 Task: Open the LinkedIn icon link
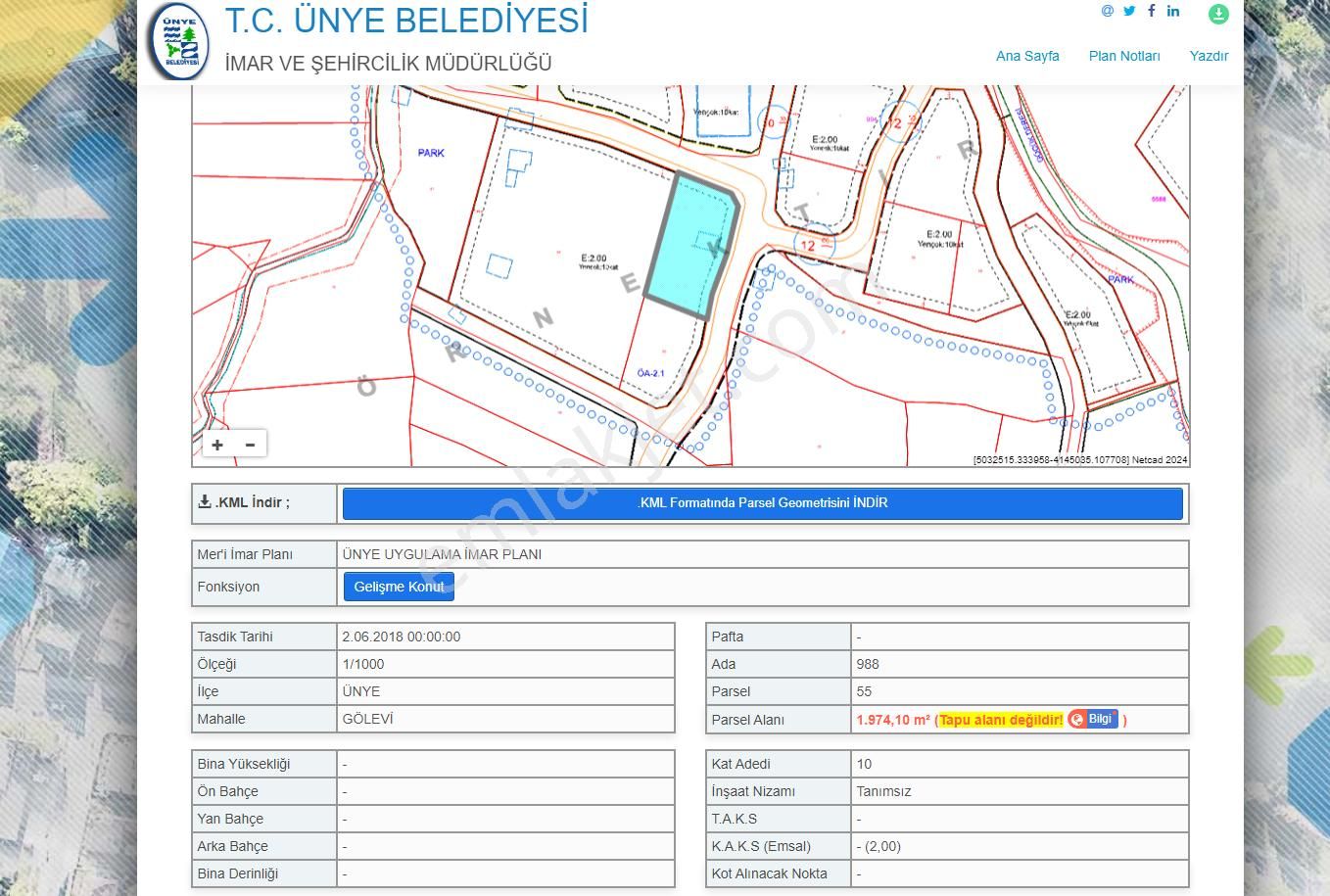1173,11
